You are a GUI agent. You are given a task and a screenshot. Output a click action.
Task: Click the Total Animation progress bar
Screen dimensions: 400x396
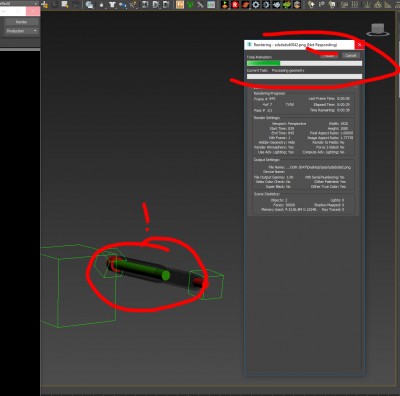tap(304, 63)
